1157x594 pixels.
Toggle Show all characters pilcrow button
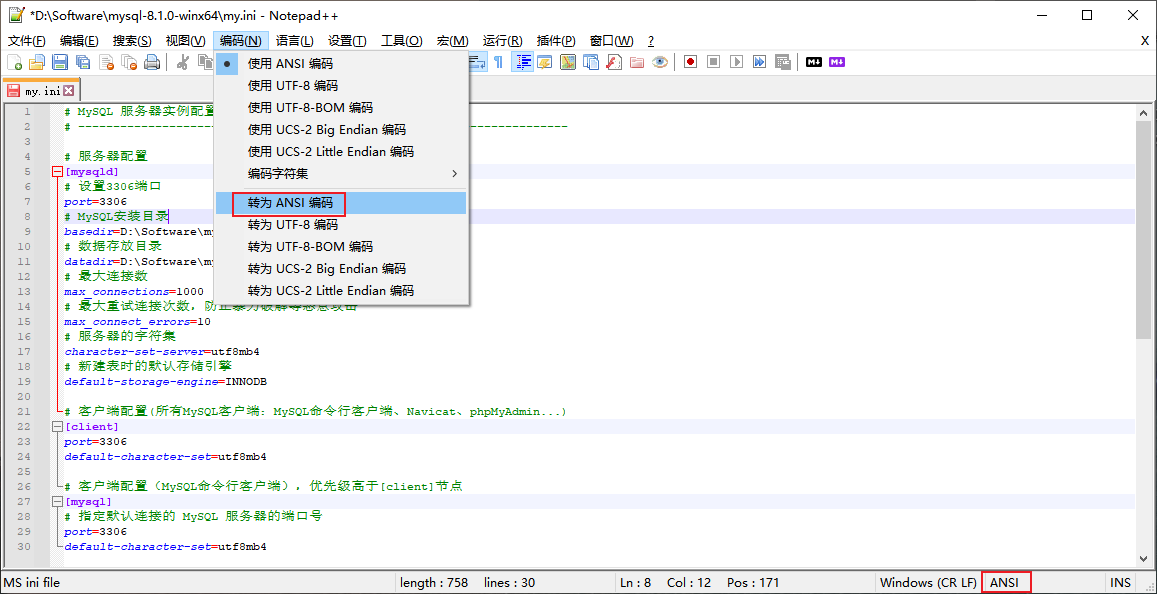point(498,62)
